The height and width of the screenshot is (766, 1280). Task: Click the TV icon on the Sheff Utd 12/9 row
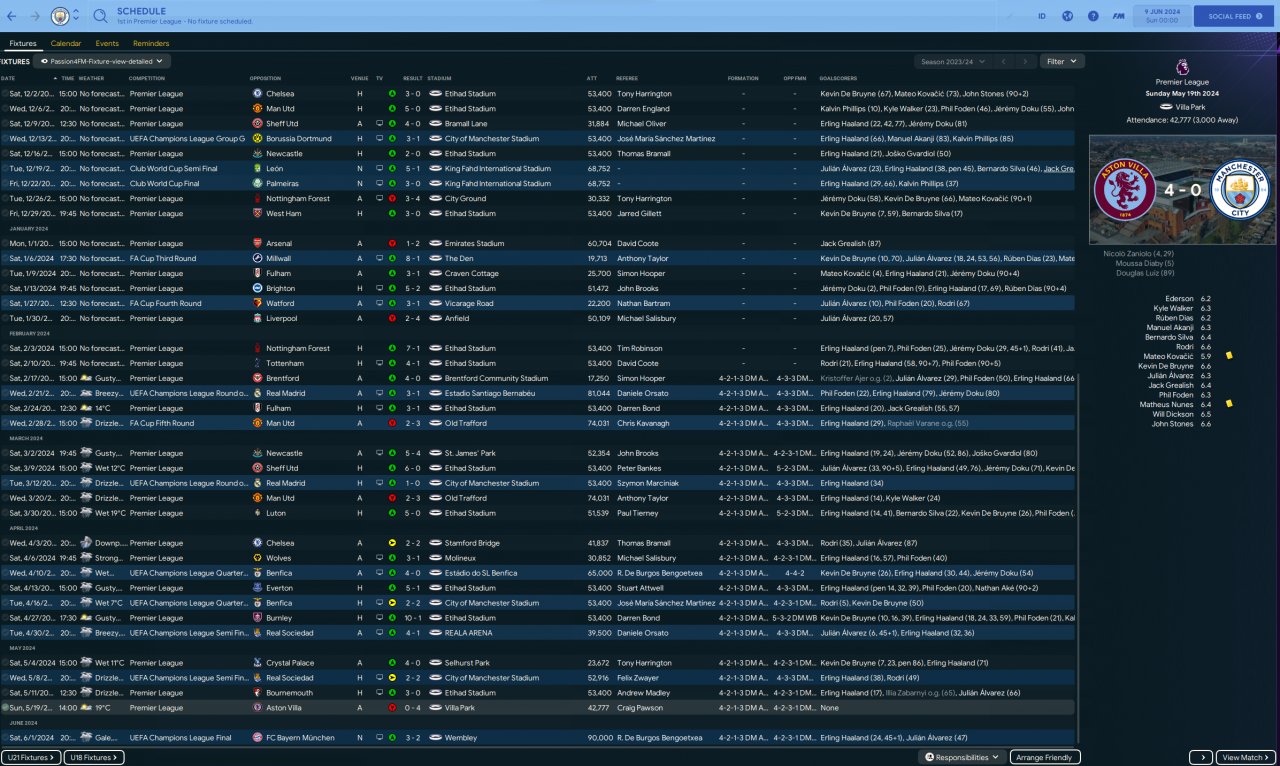379,124
